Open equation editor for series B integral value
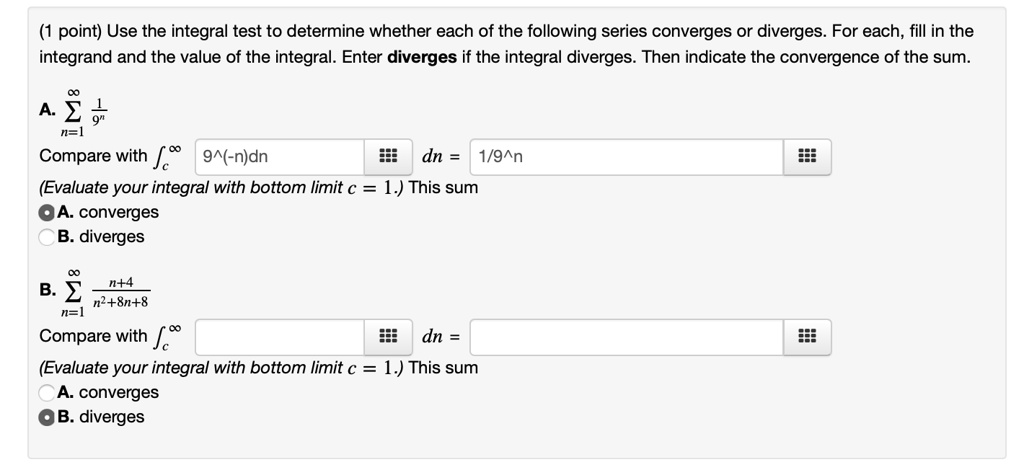The width and height of the screenshot is (1024, 470). (807, 337)
